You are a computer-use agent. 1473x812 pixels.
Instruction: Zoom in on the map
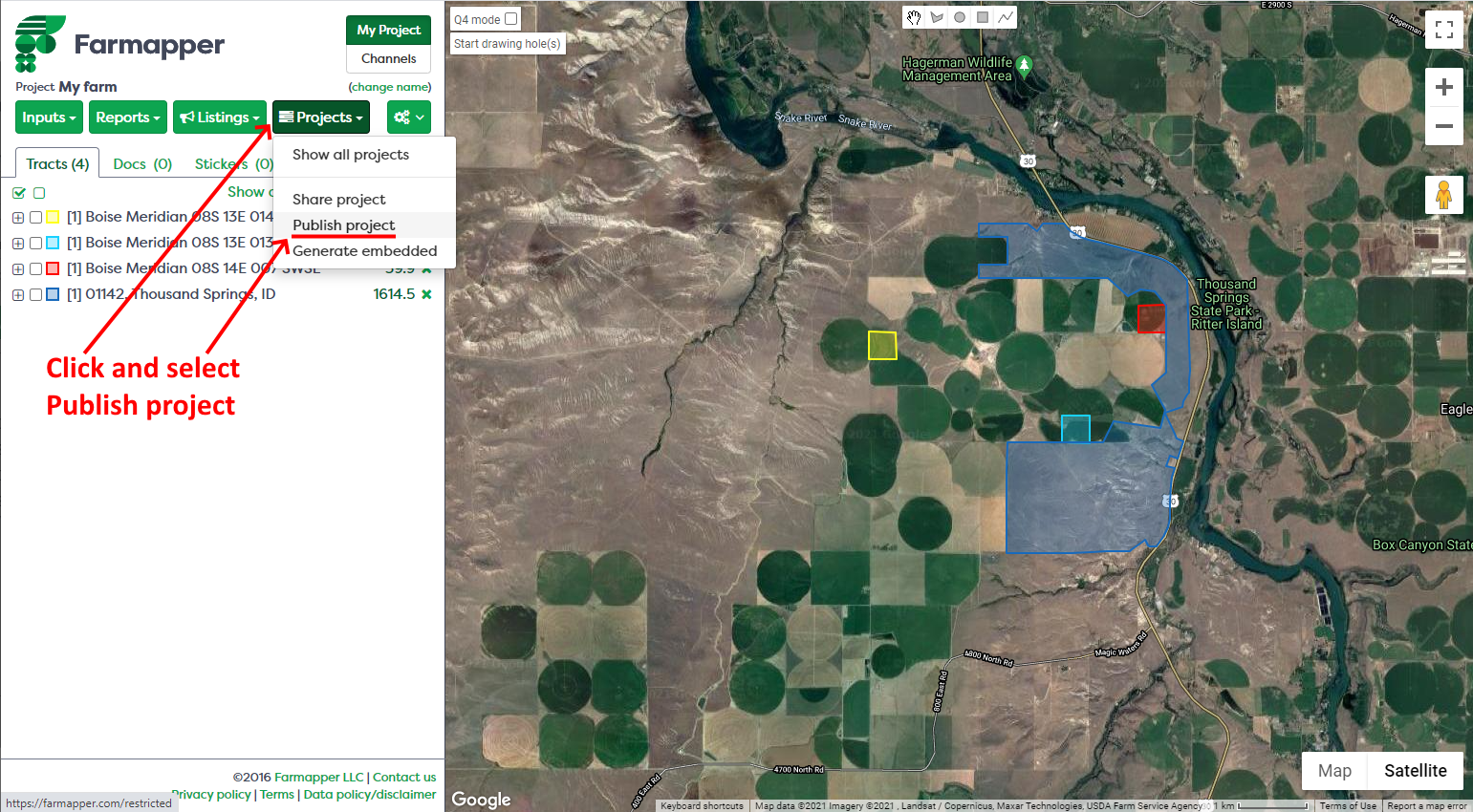pyautogui.click(x=1443, y=87)
